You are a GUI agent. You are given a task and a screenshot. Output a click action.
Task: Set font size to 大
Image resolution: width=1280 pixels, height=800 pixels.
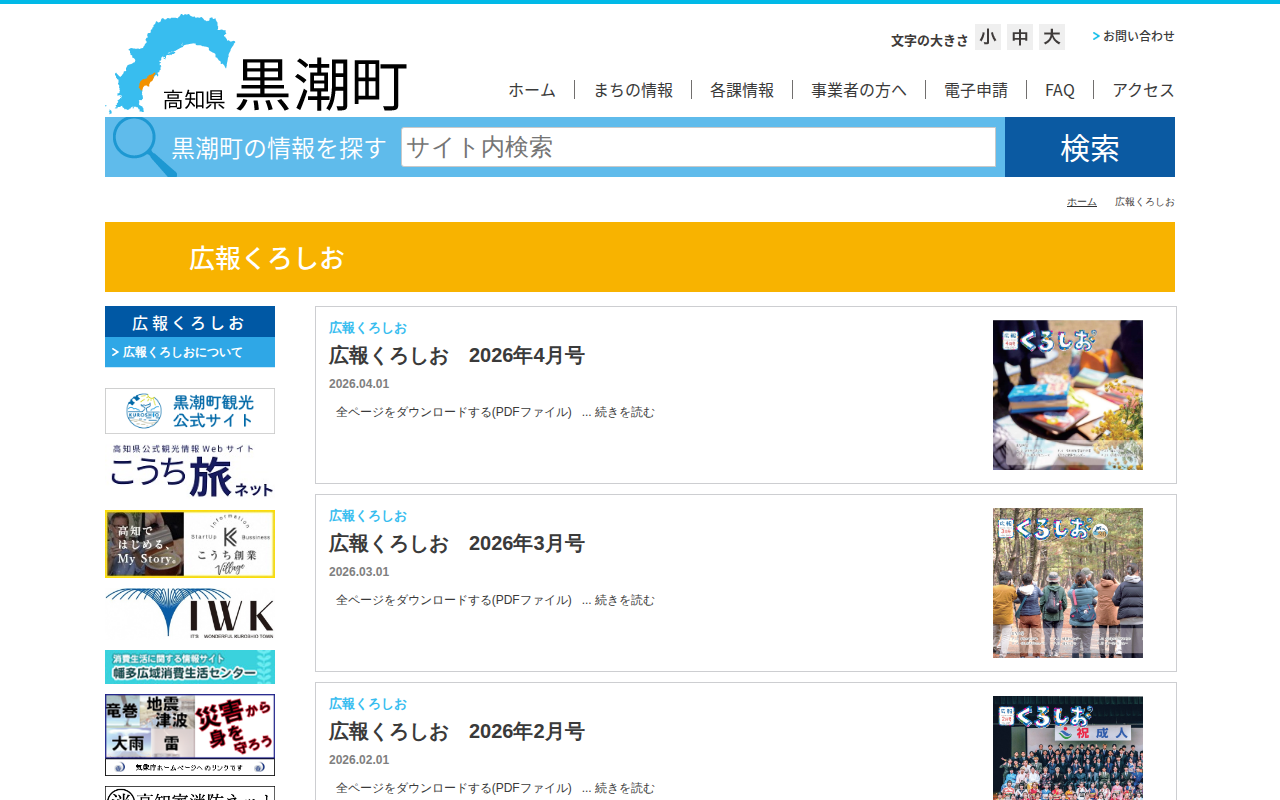tap(1052, 37)
